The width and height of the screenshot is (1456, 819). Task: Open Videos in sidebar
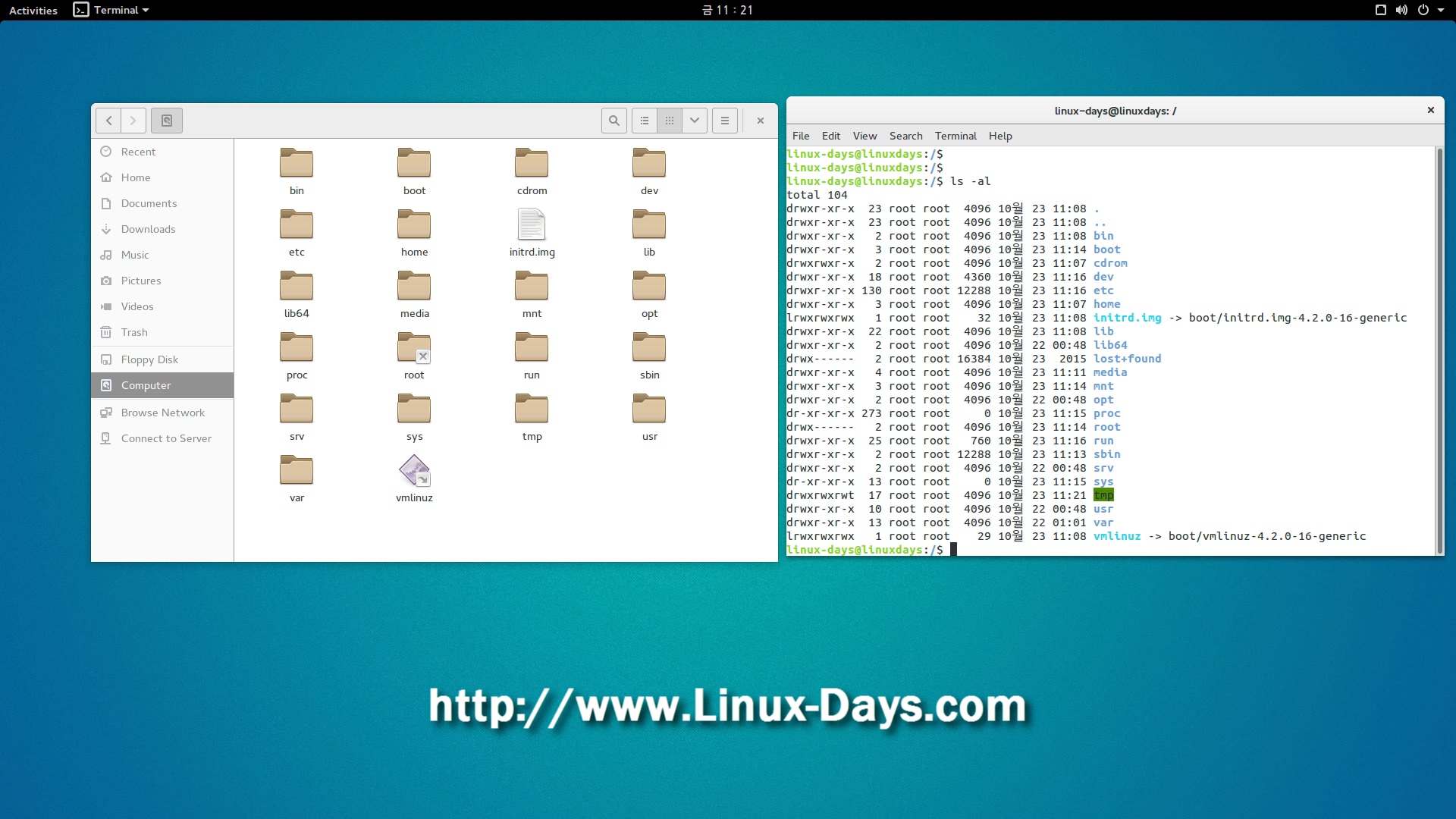[x=162, y=306]
